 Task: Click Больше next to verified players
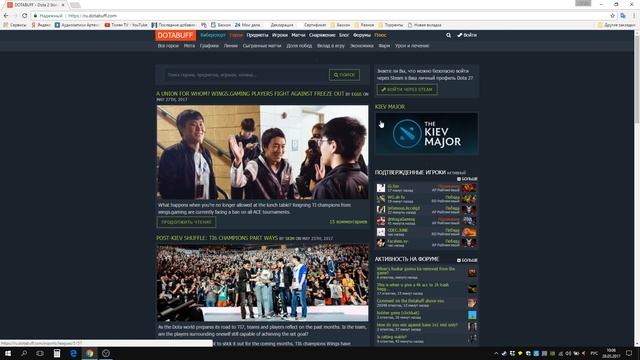pos(467,179)
